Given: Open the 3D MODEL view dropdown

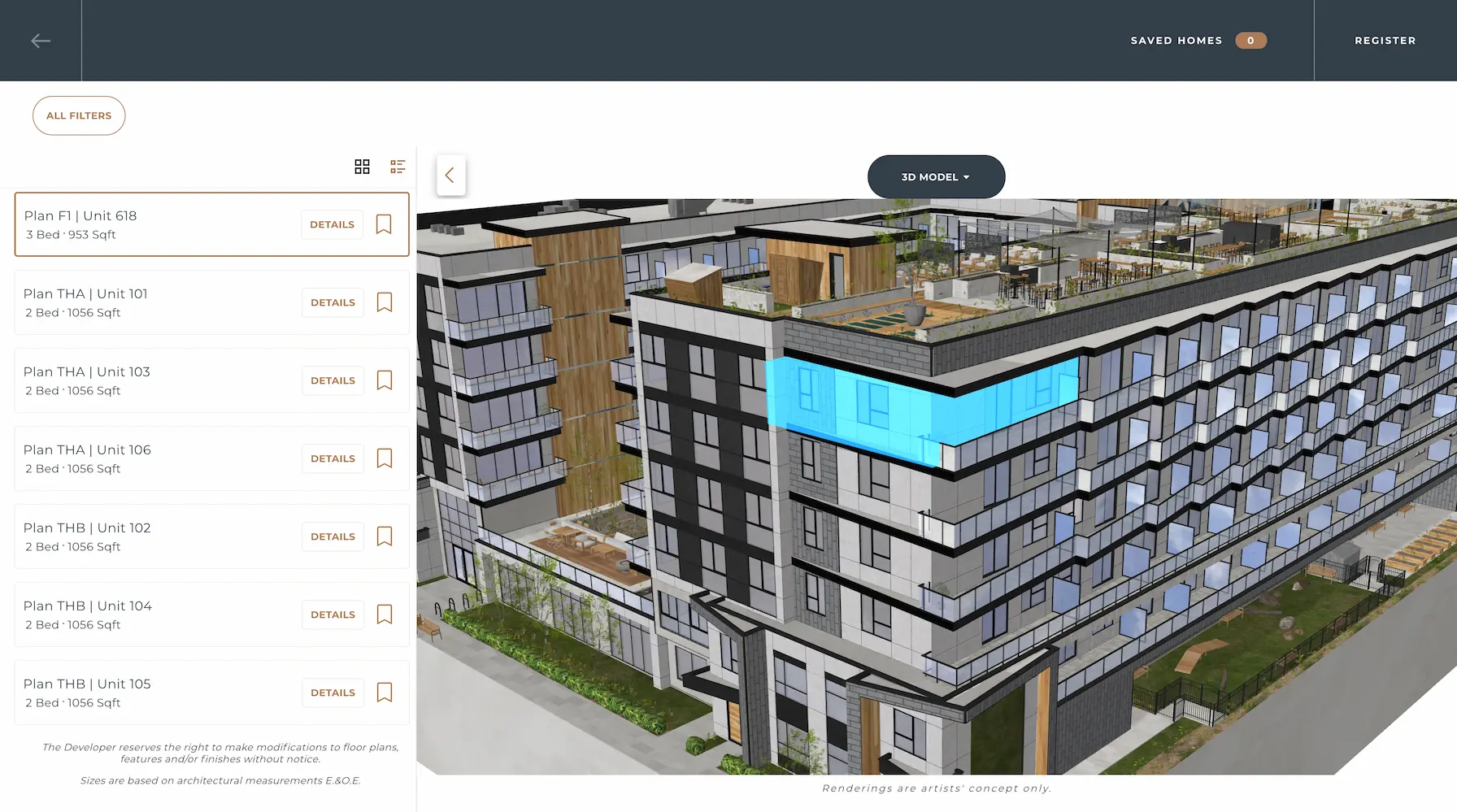Looking at the screenshot, I should click(936, 176).
